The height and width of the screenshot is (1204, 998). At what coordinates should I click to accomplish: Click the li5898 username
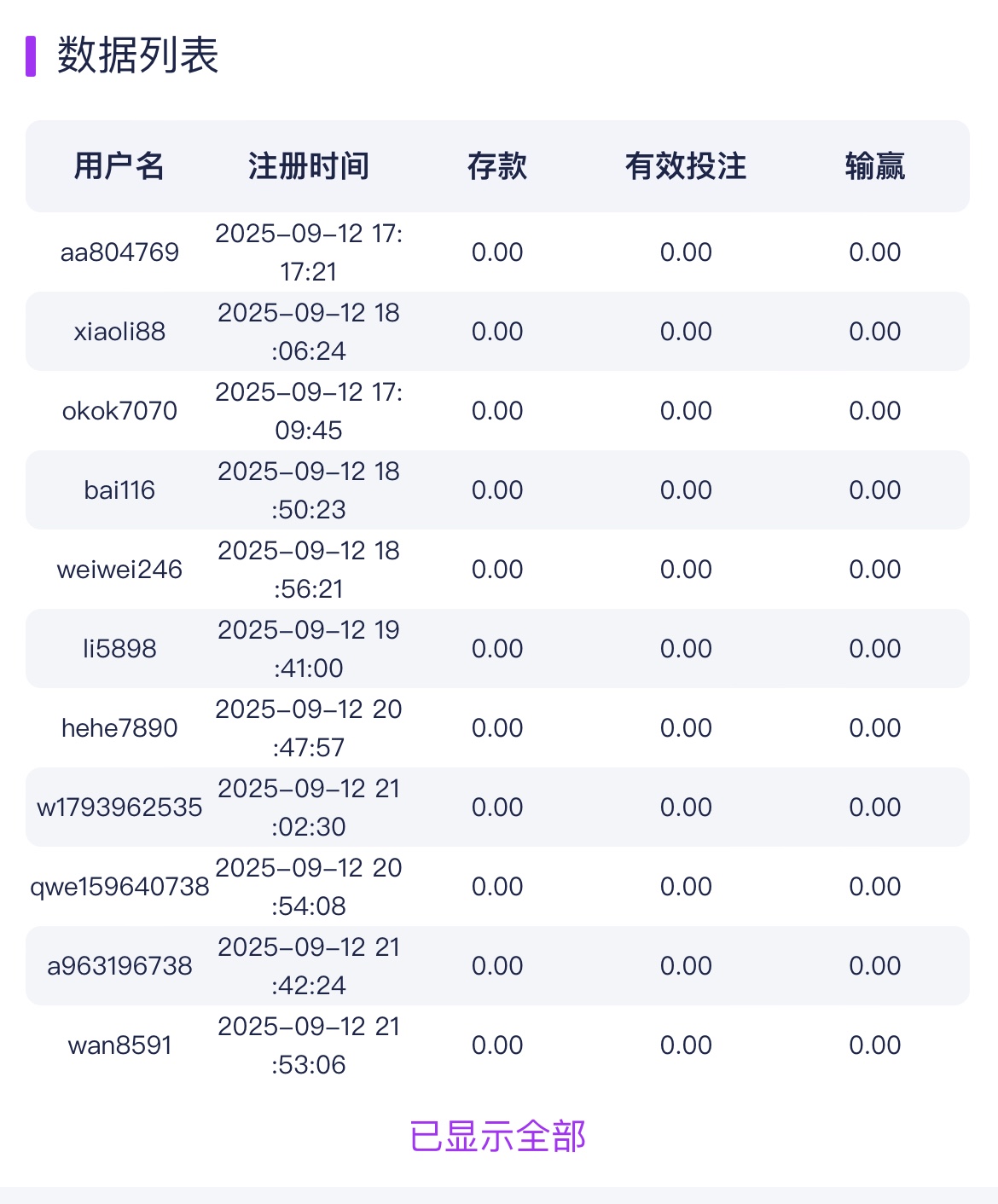click(119, 649)
